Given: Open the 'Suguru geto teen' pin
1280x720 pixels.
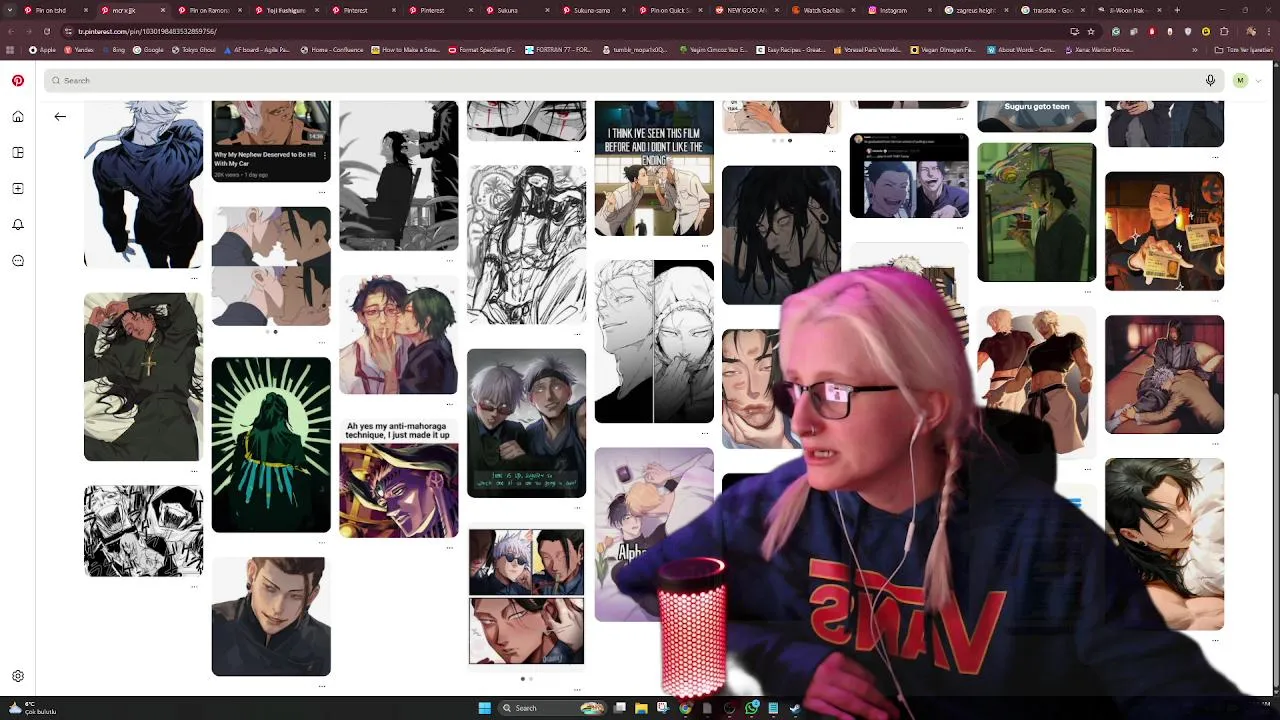Looking at the screenshot, I should coord(1036,116).
